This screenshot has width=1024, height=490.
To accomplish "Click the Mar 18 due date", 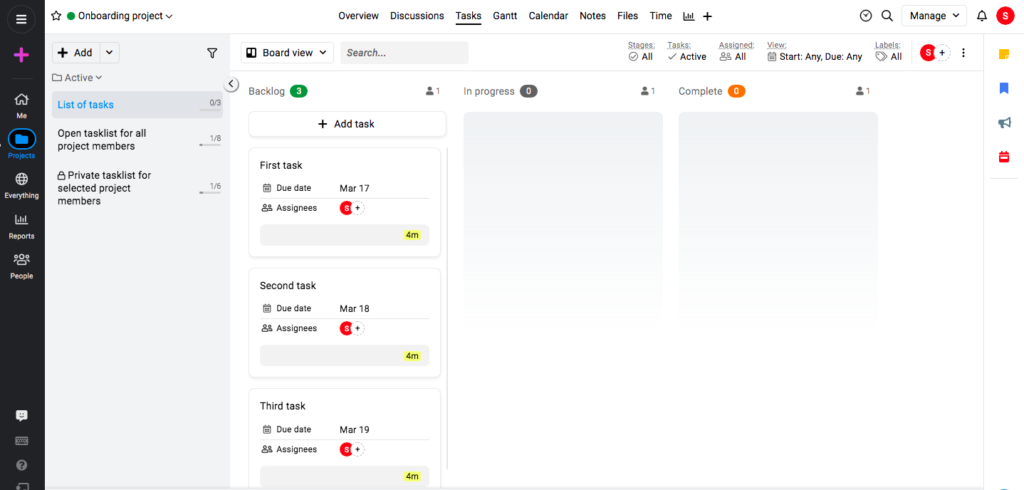I will tap(354, 308).
